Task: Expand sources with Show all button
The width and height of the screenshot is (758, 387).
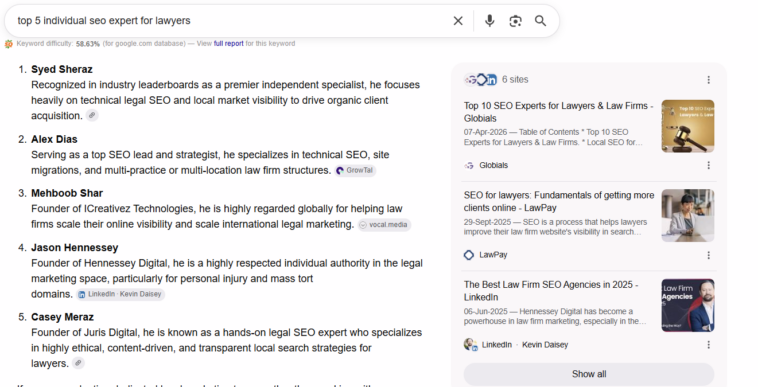Action: point(589,374)
